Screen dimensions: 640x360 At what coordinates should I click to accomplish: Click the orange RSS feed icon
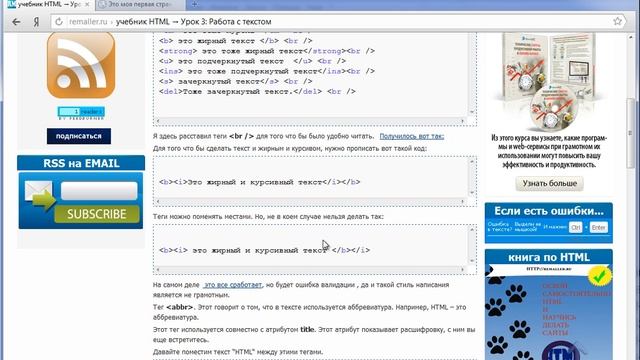click(x=81, y=65)
